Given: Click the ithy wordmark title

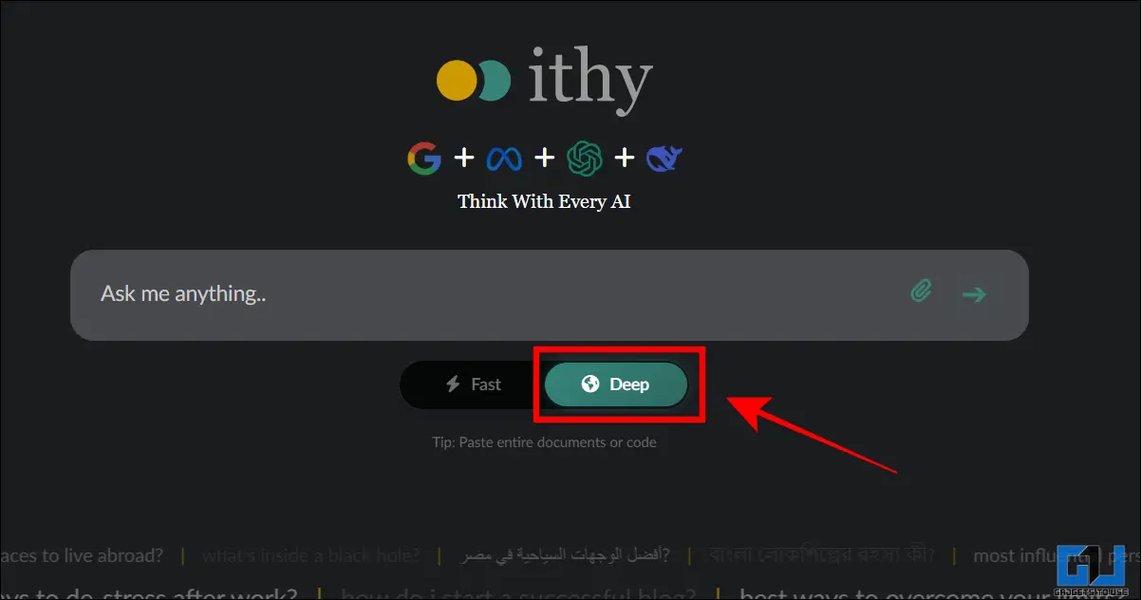Looking at the screenshot, I should coord(589,80).
